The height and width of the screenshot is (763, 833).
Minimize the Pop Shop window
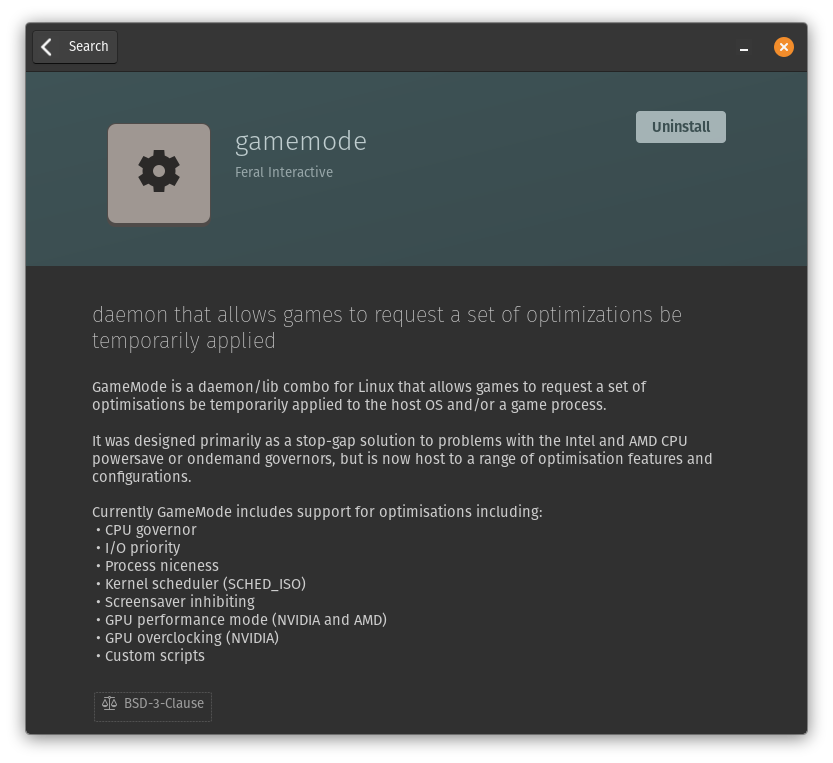click(x=744, y=48)
